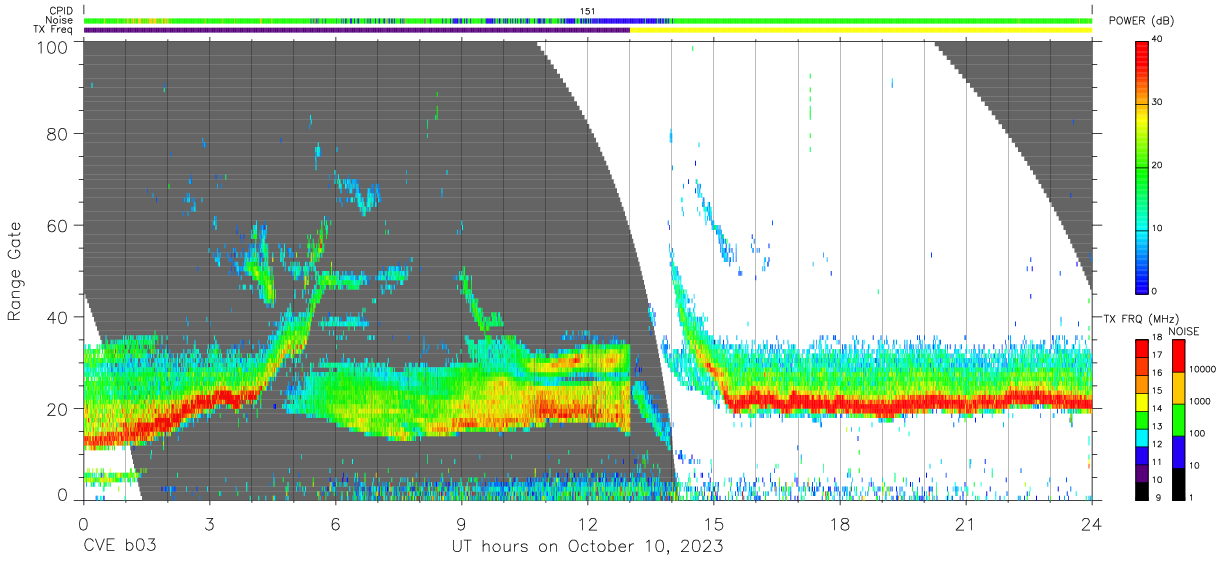Screen dimensions: 1228x567
Task: Click the "21" tick on the UT hours axis
Action: point(966,524)
